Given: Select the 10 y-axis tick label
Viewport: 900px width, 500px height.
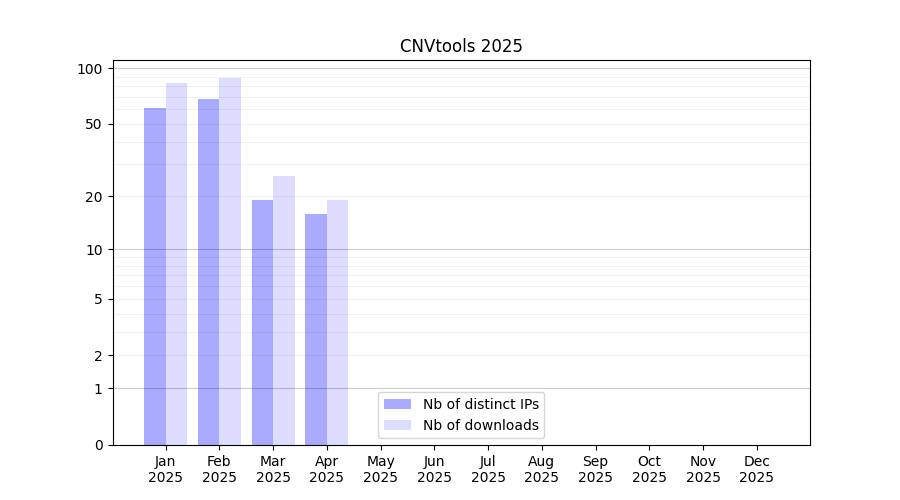Looking at the screenshot, I should click(94, 250).
